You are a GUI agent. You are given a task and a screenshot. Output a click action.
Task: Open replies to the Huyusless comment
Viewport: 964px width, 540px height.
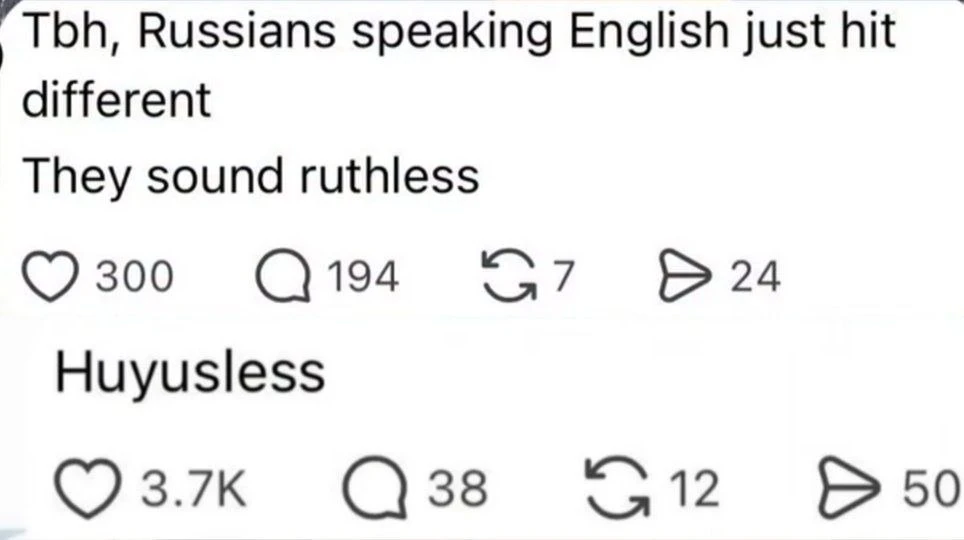[x=375, y=488]
